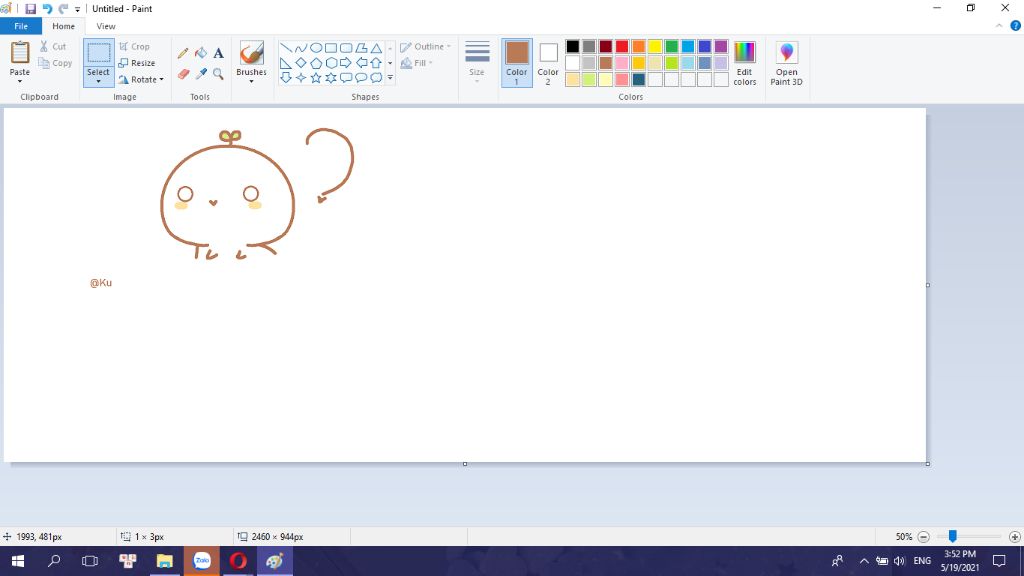Choose the Oval callout shape
Viewport: 1024px width, 576px height.
click(361, 78)
